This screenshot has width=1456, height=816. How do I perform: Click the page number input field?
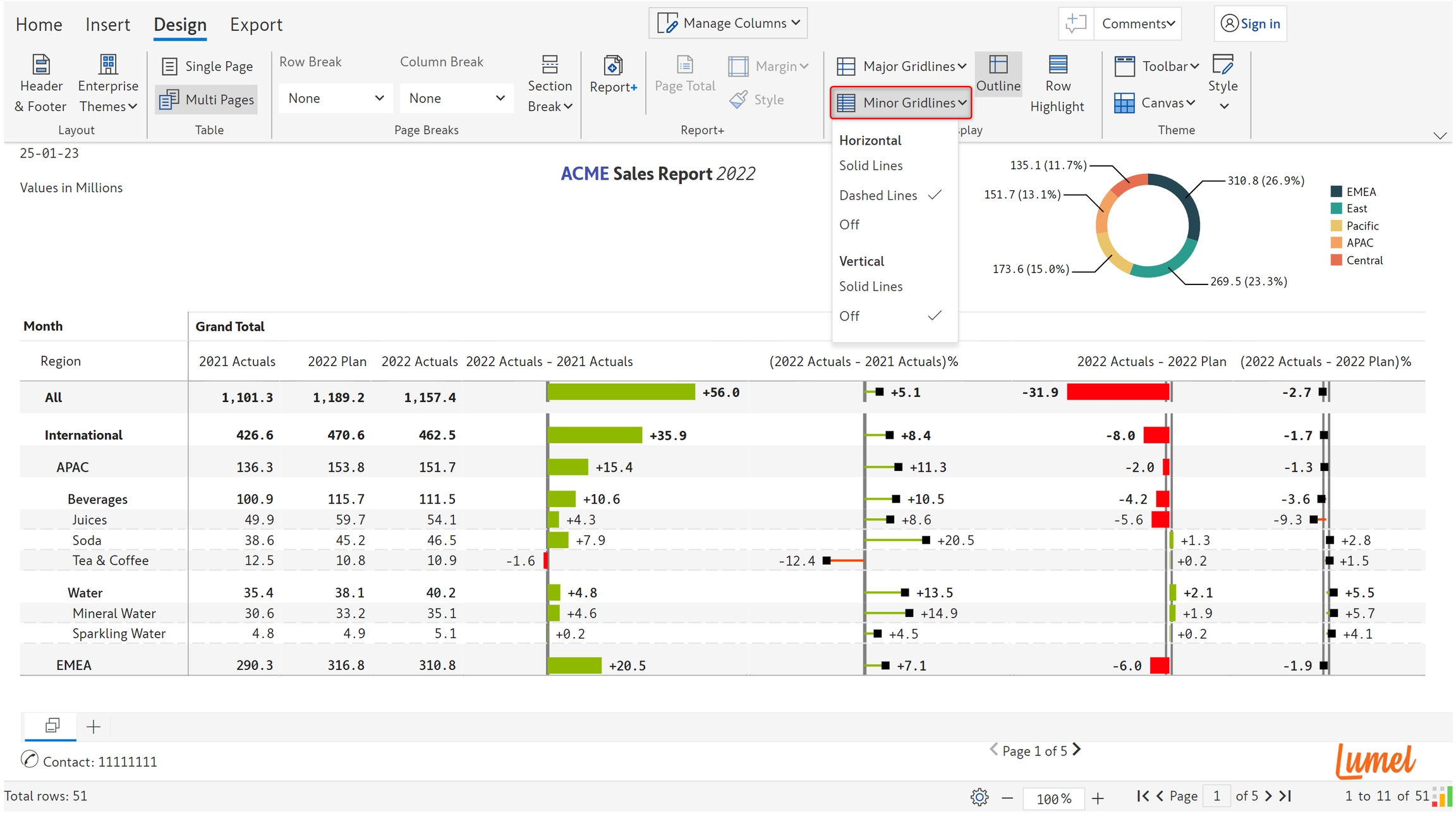pyautogui.click(x=1216, y=796)
